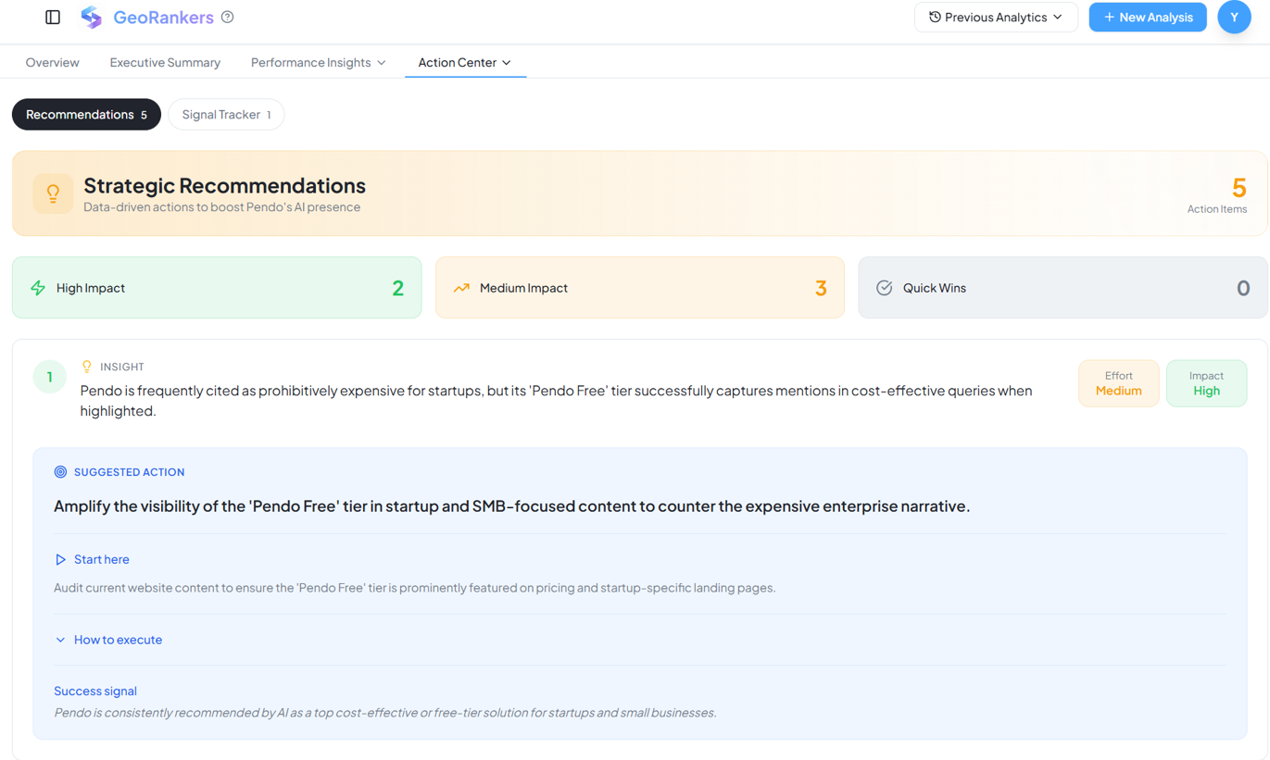Expand the Performance Insights menu chevron

pyautogui.click(x=381, y=63)
